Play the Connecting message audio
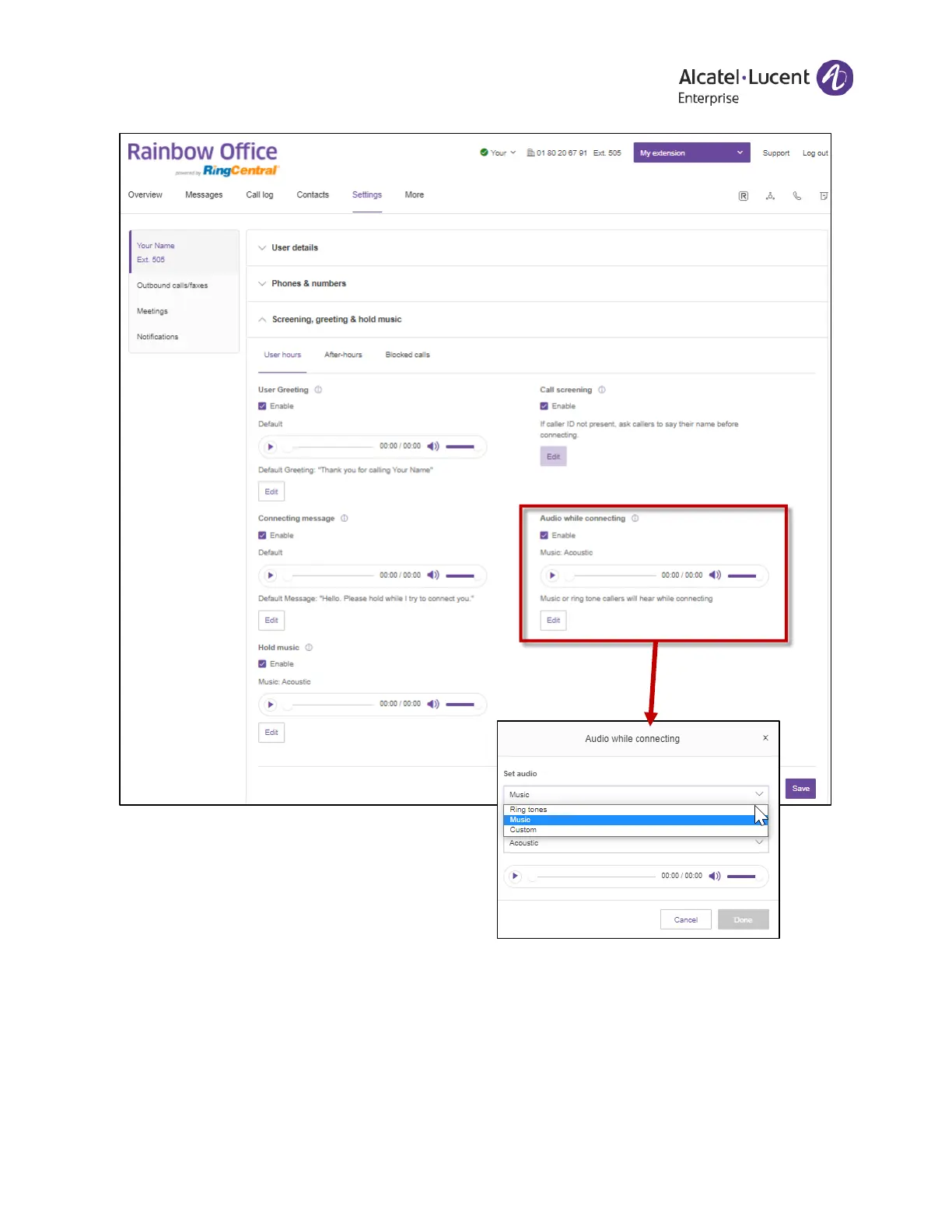 click(270, 576)
